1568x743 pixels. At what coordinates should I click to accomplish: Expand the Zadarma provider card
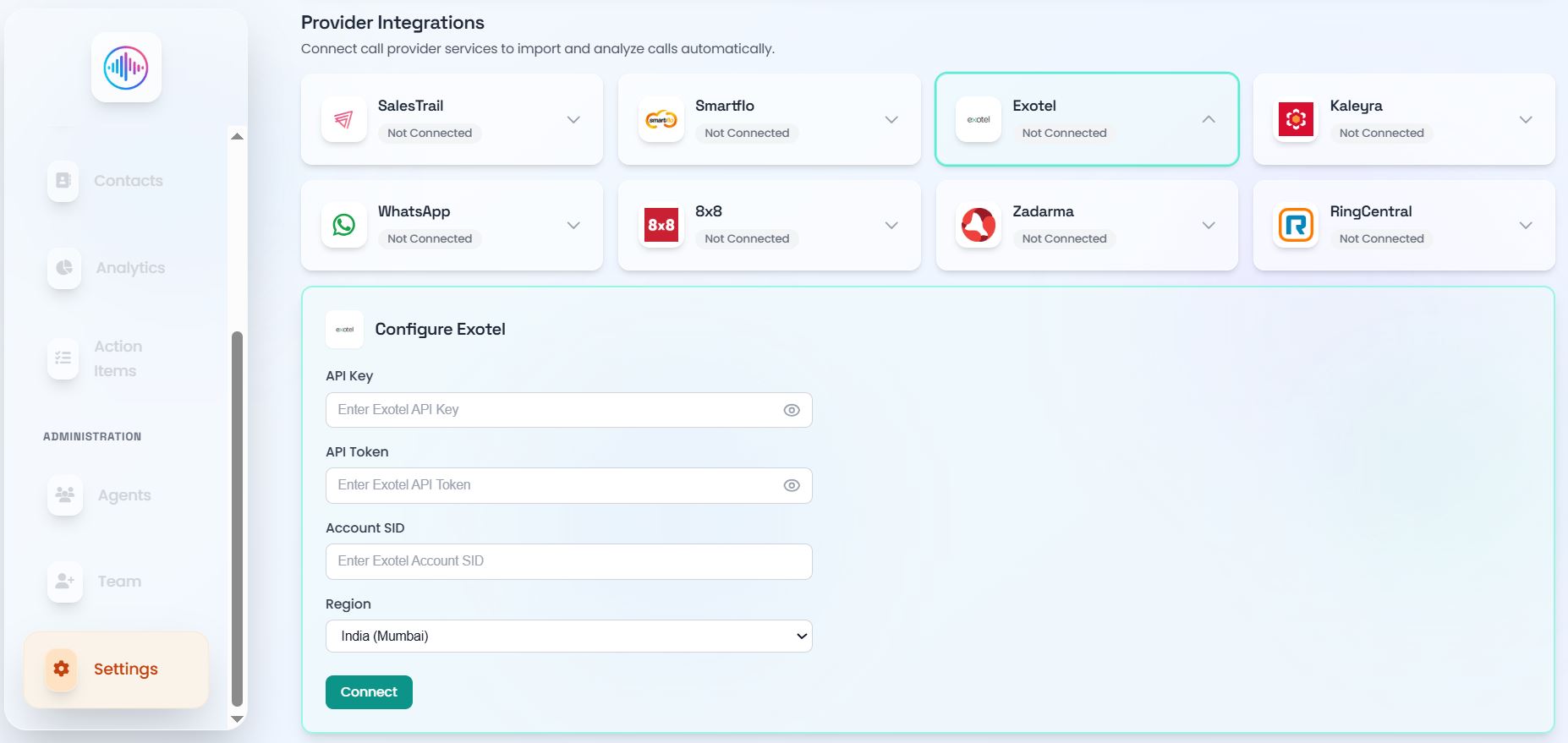pos(1209,225)
